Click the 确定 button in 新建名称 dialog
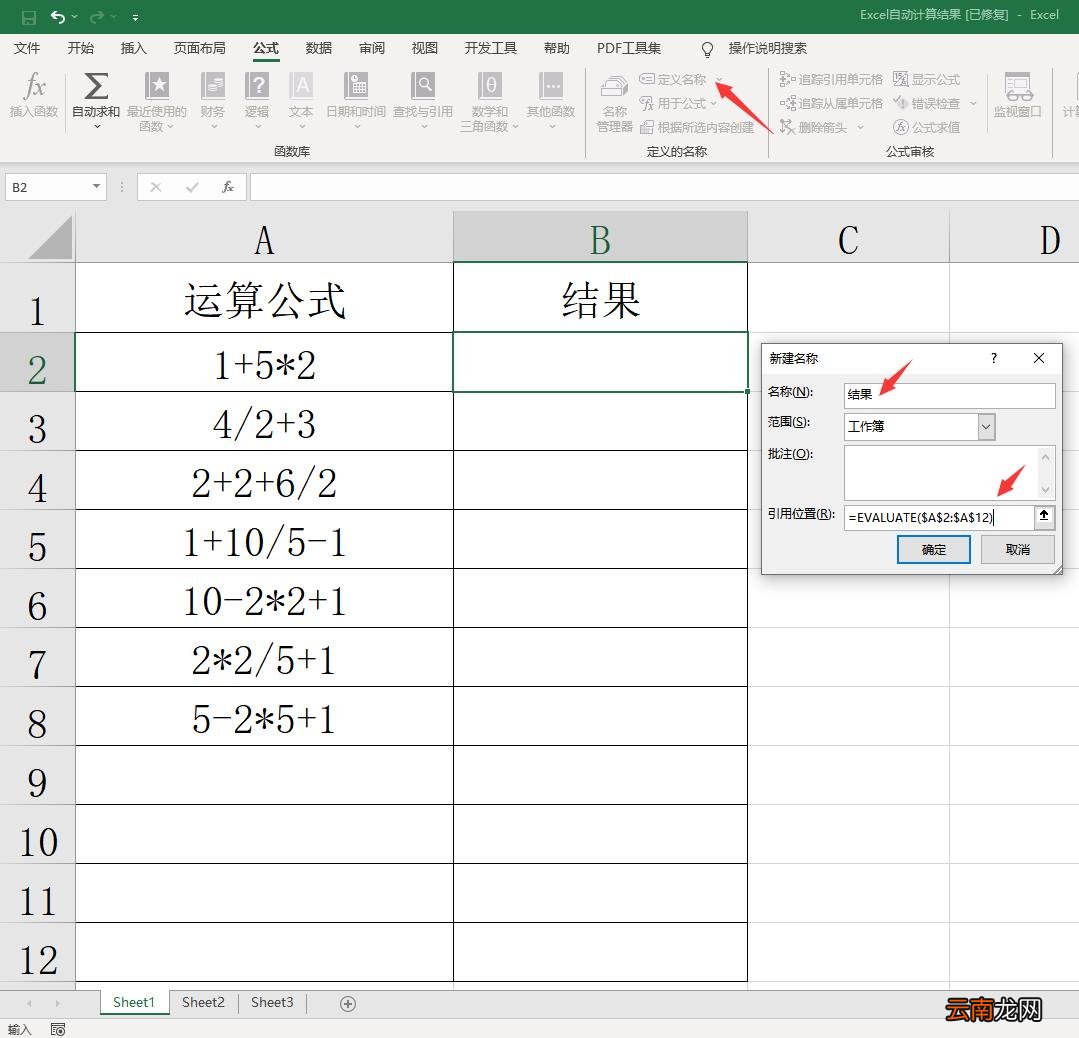Screen dimensions: 1079x1038 coord(934,549)
